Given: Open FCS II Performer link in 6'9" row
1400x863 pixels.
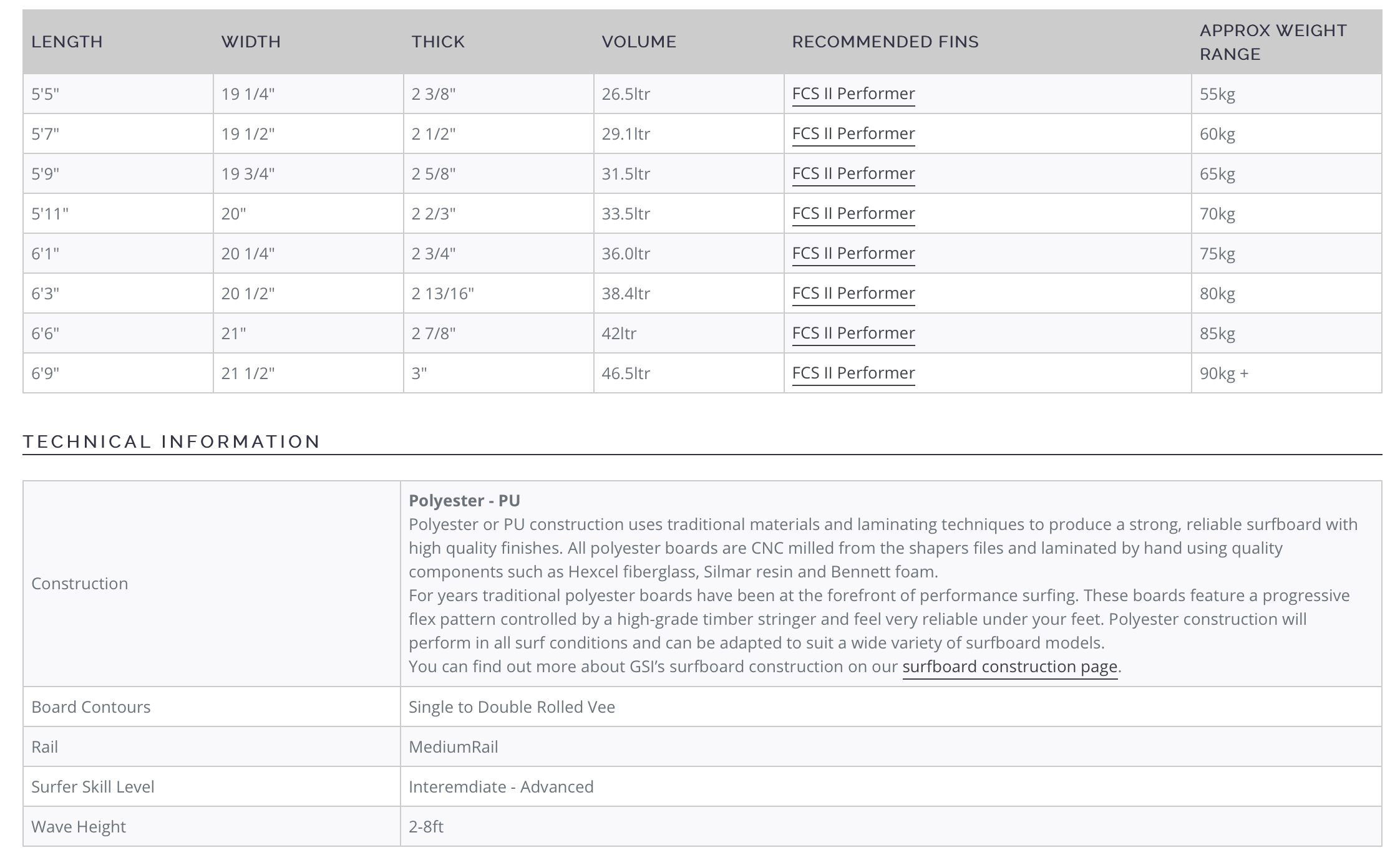Looking at the screenshot, I should (853, 373).
